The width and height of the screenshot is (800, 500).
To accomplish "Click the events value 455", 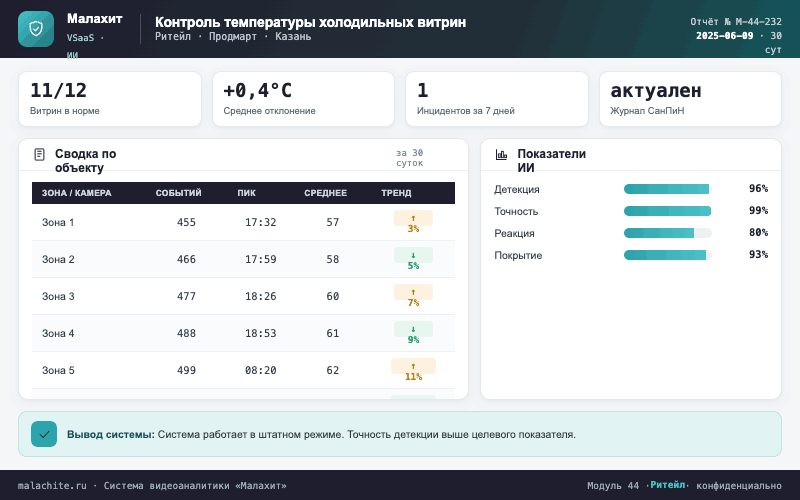I will (186, 222).
